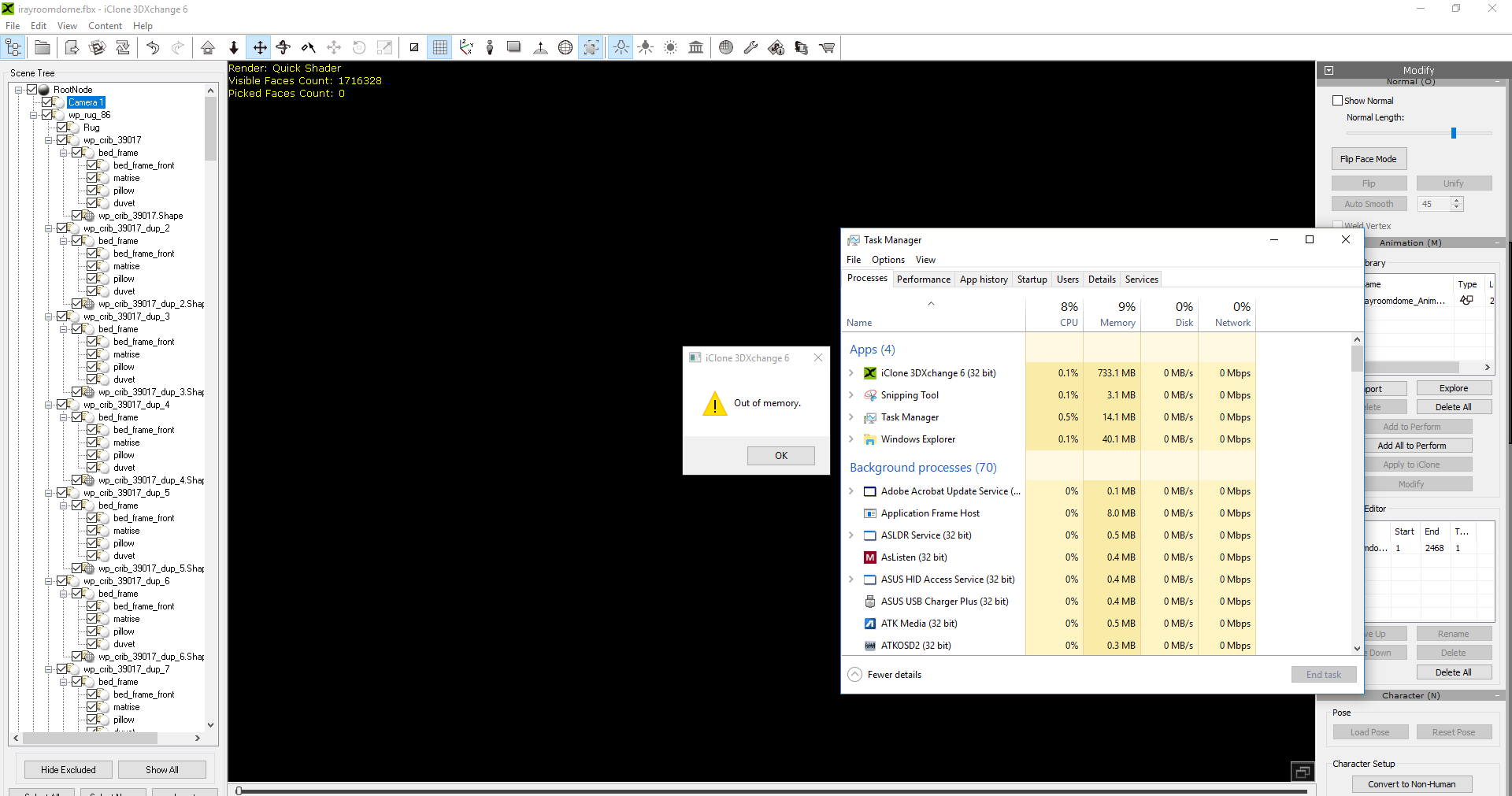The height and width of the screenshot is (796, 1512).
Task: Click the Flip Face Mode button
Action: pos(1369,159)
